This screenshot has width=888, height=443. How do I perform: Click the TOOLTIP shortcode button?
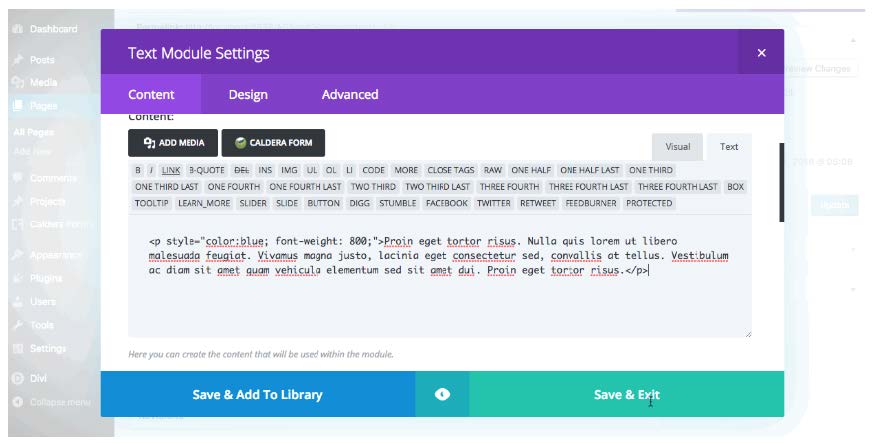click(x=151, y=203)
